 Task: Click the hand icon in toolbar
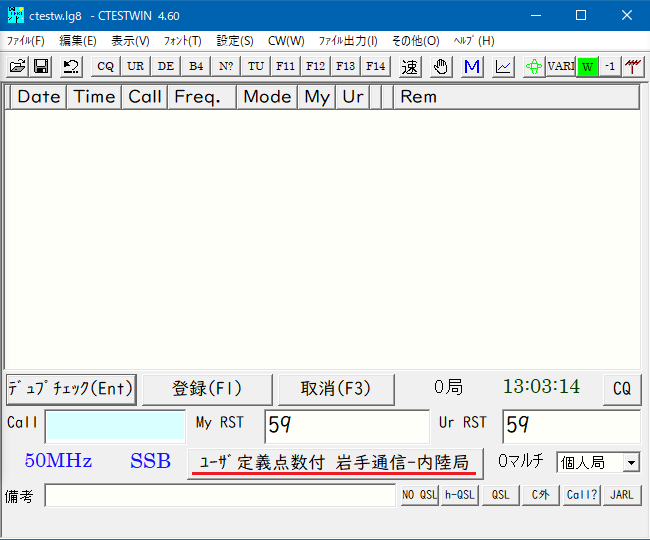pos(441,67)
